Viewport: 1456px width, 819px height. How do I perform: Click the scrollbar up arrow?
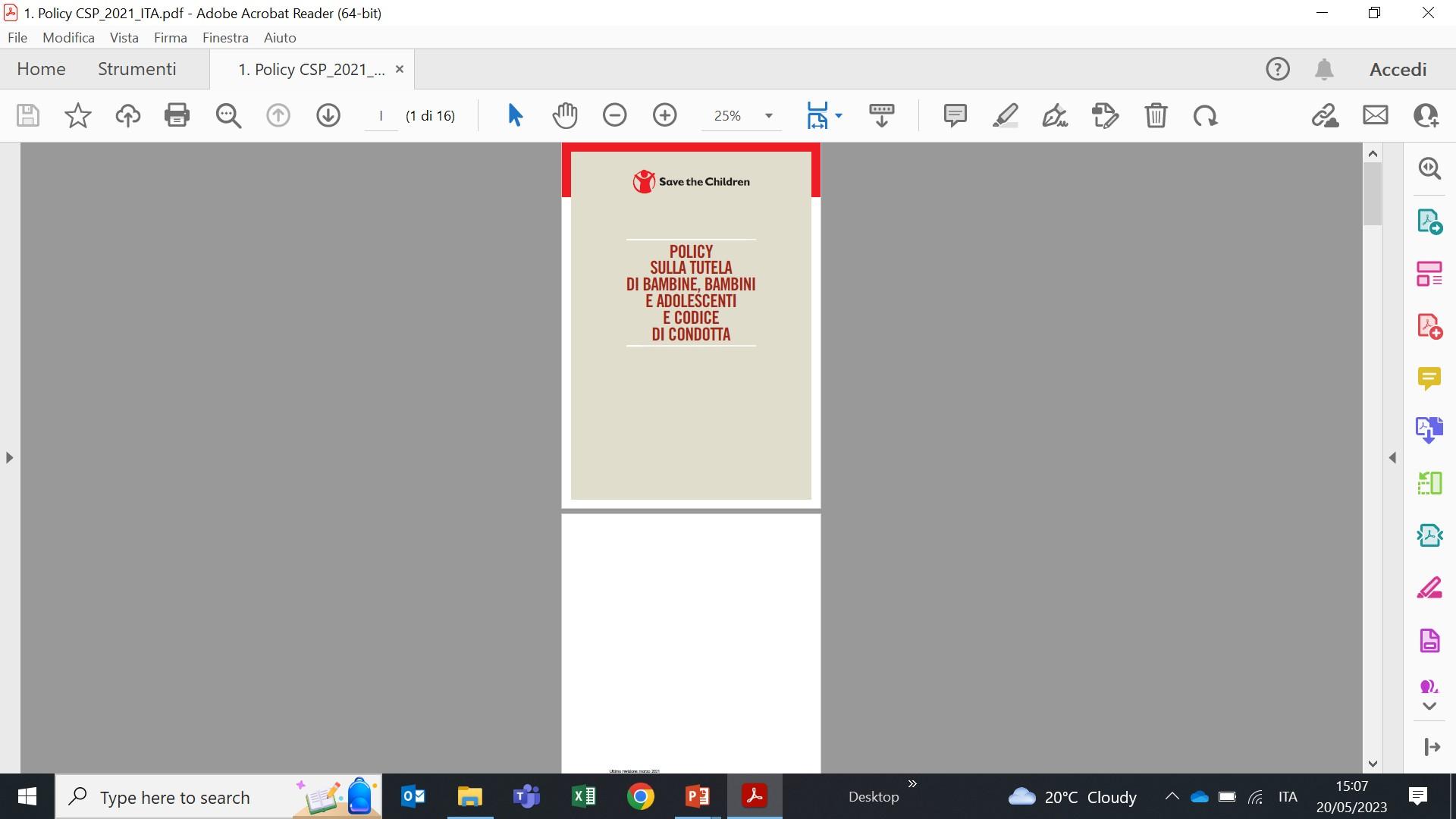[x=1373, y=154]
